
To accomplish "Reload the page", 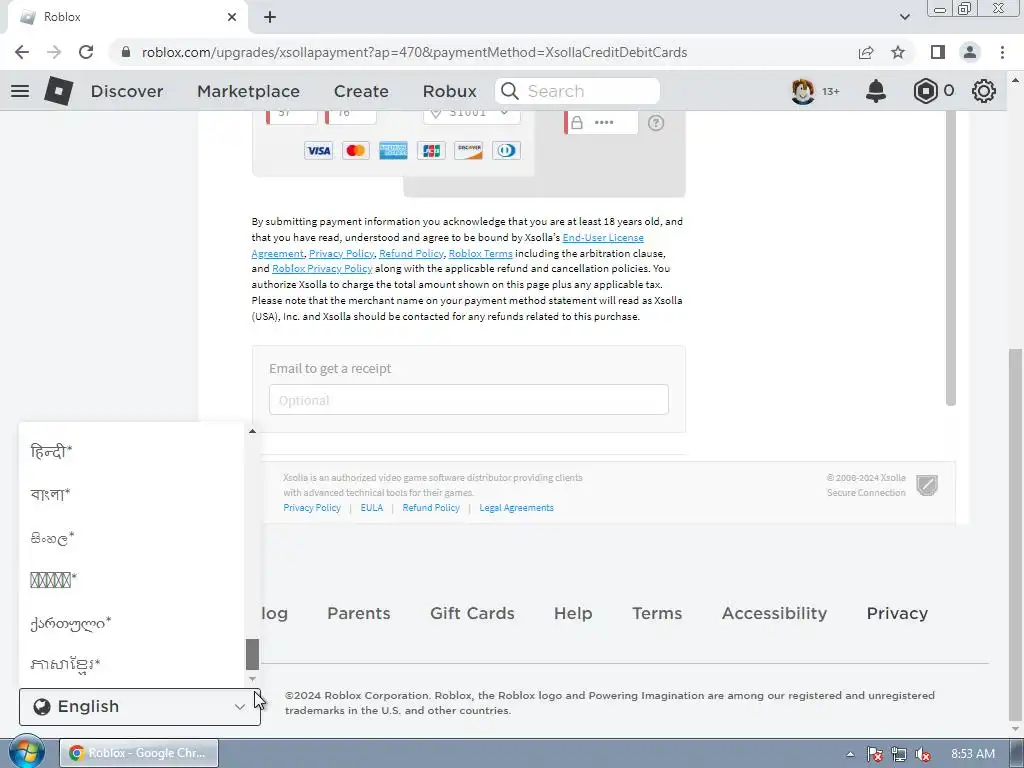I will point(86,52).
